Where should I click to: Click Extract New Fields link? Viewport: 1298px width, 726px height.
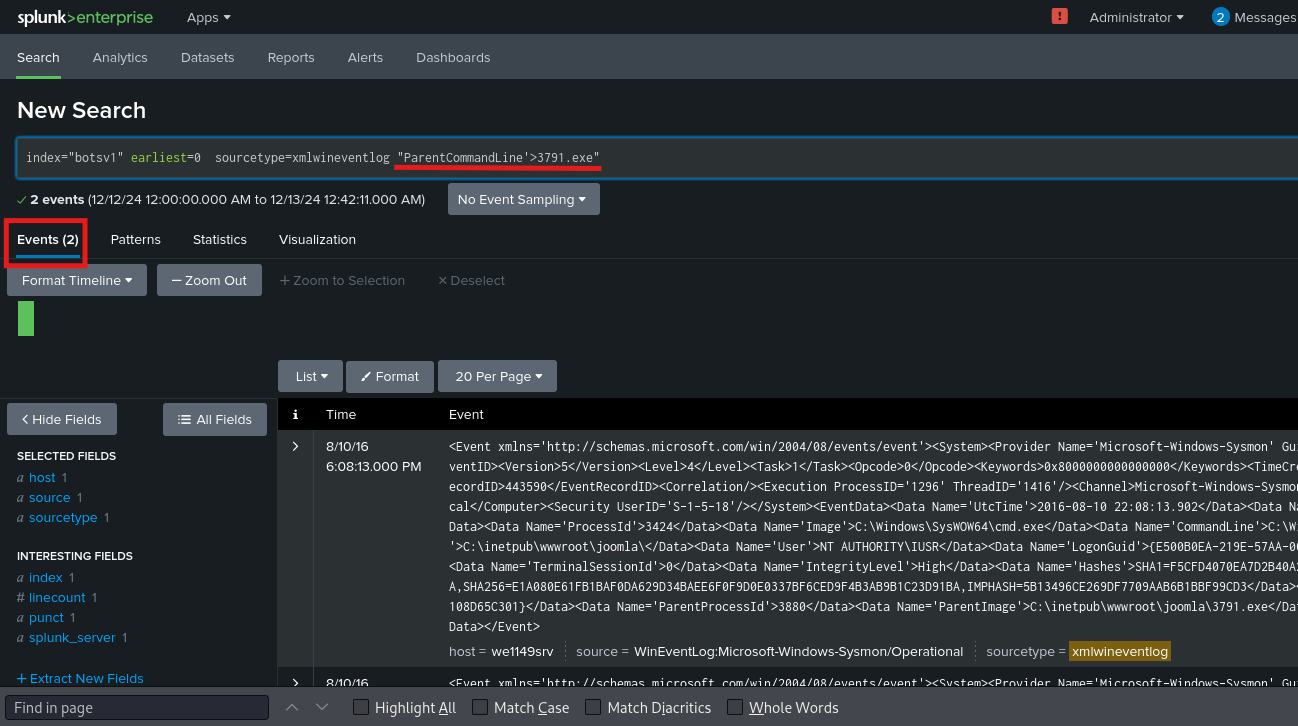tap(80, 678)
